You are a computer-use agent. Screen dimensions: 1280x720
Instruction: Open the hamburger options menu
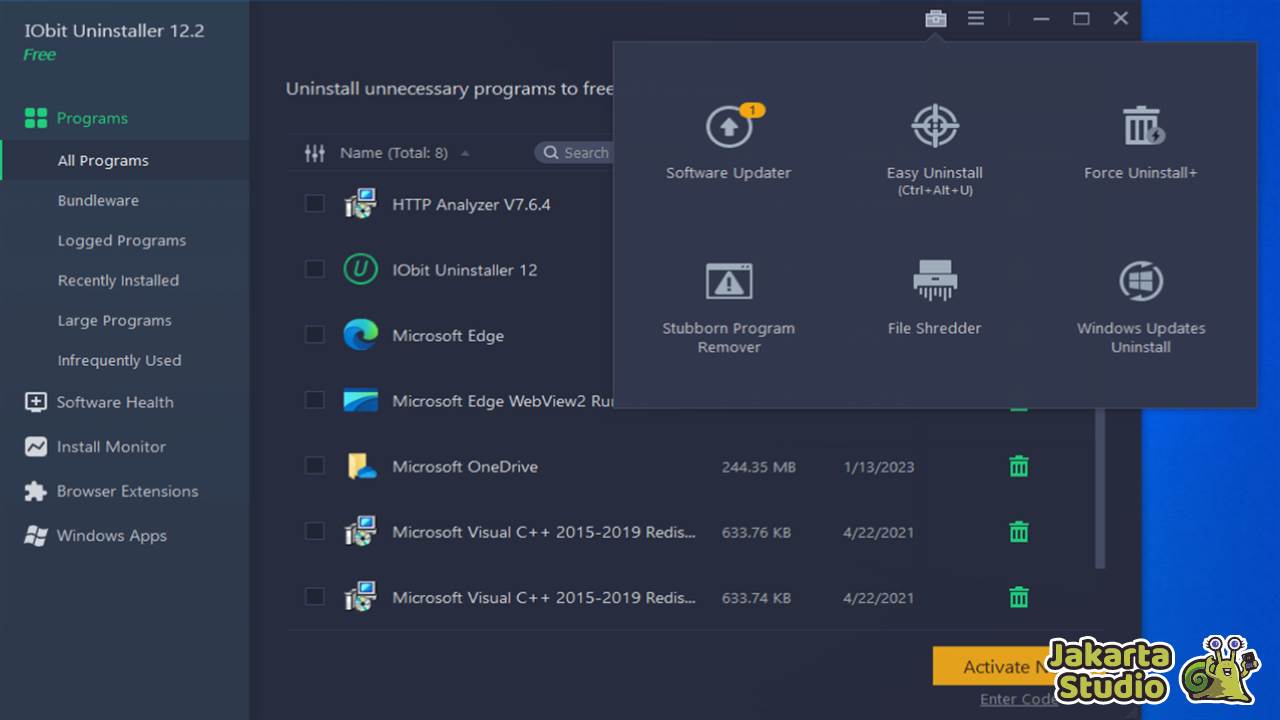coord(976,19)
